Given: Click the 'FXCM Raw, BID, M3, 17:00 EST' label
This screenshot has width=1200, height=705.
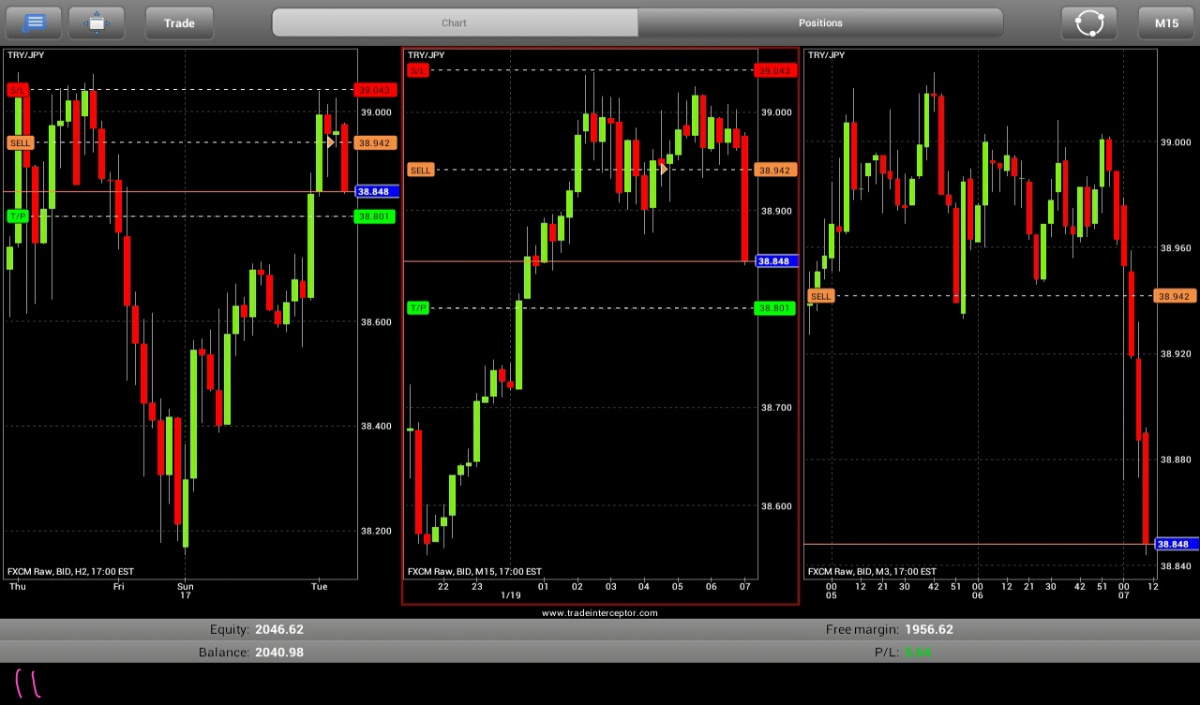Looking at the screenshot, I should pos(872,572).
